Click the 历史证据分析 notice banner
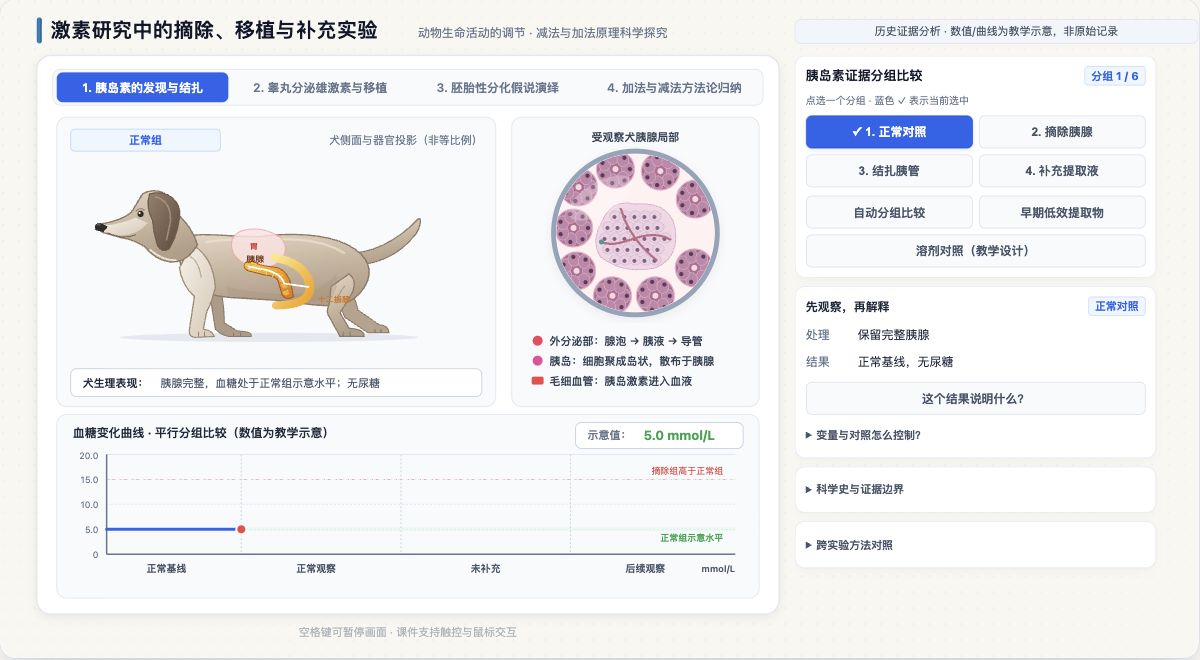Screen dimensions: 1200x660 [996, 31]
